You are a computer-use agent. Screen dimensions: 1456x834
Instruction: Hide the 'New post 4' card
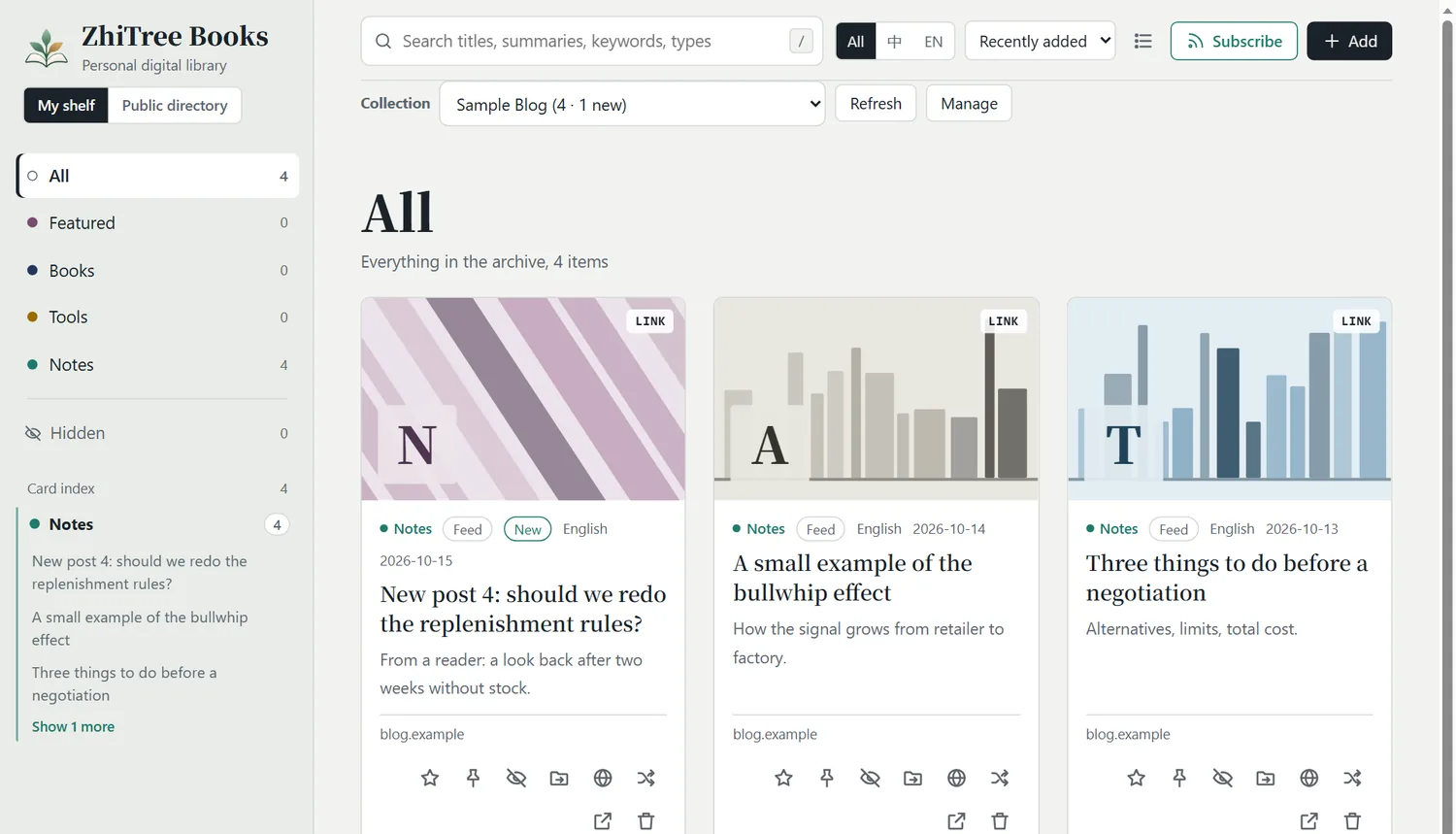[516, 778]
